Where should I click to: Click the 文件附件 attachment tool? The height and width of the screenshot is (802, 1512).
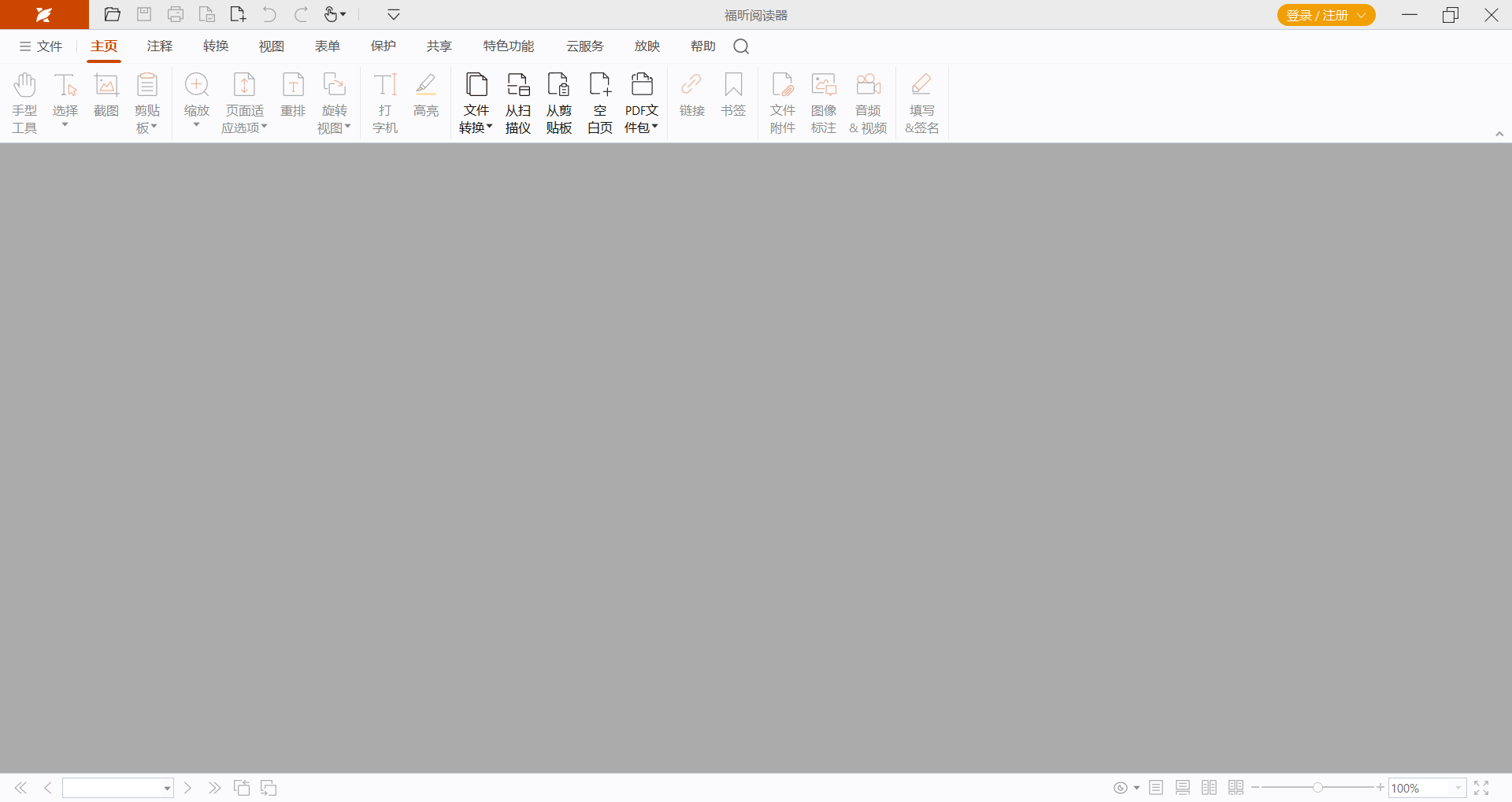pos(783,102)
